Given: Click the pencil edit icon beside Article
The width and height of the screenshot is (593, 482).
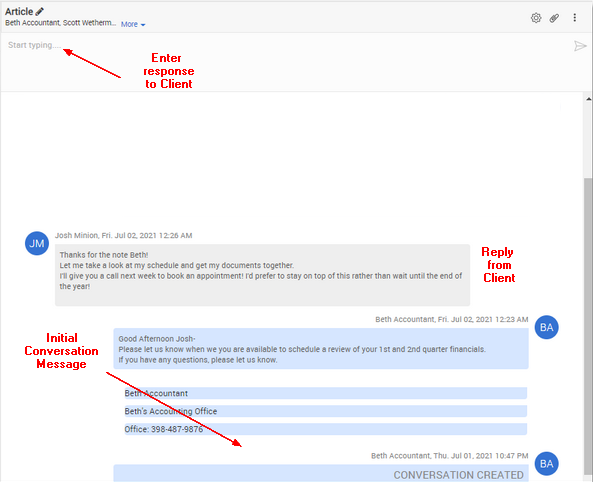Looking at the screenshot, I should (39, 11).
